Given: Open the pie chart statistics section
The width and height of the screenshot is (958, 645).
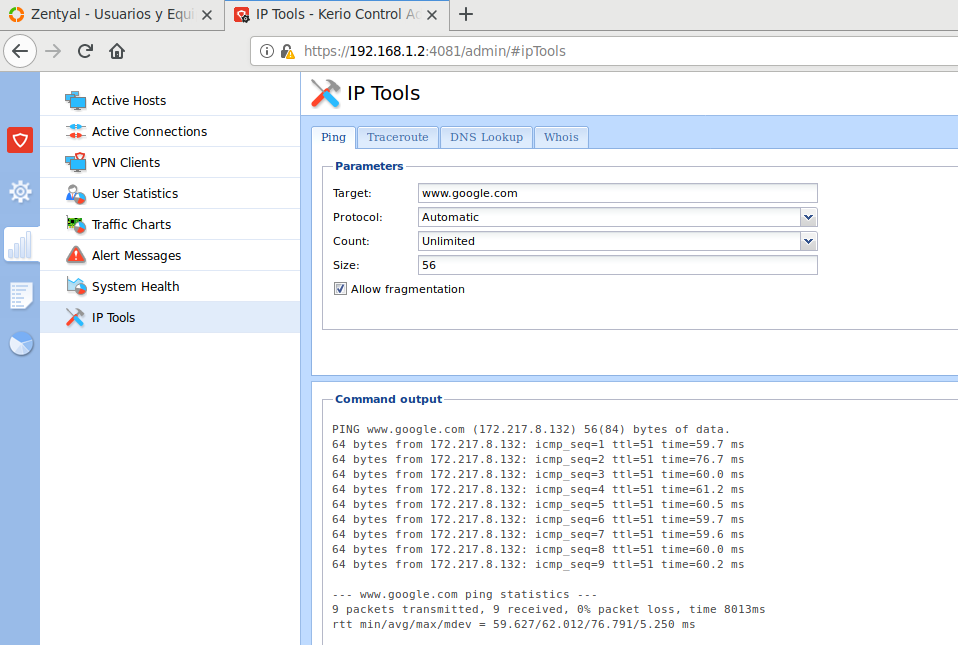Looking at the screenshot, I should pyautogui.click(x=21, y=344).
